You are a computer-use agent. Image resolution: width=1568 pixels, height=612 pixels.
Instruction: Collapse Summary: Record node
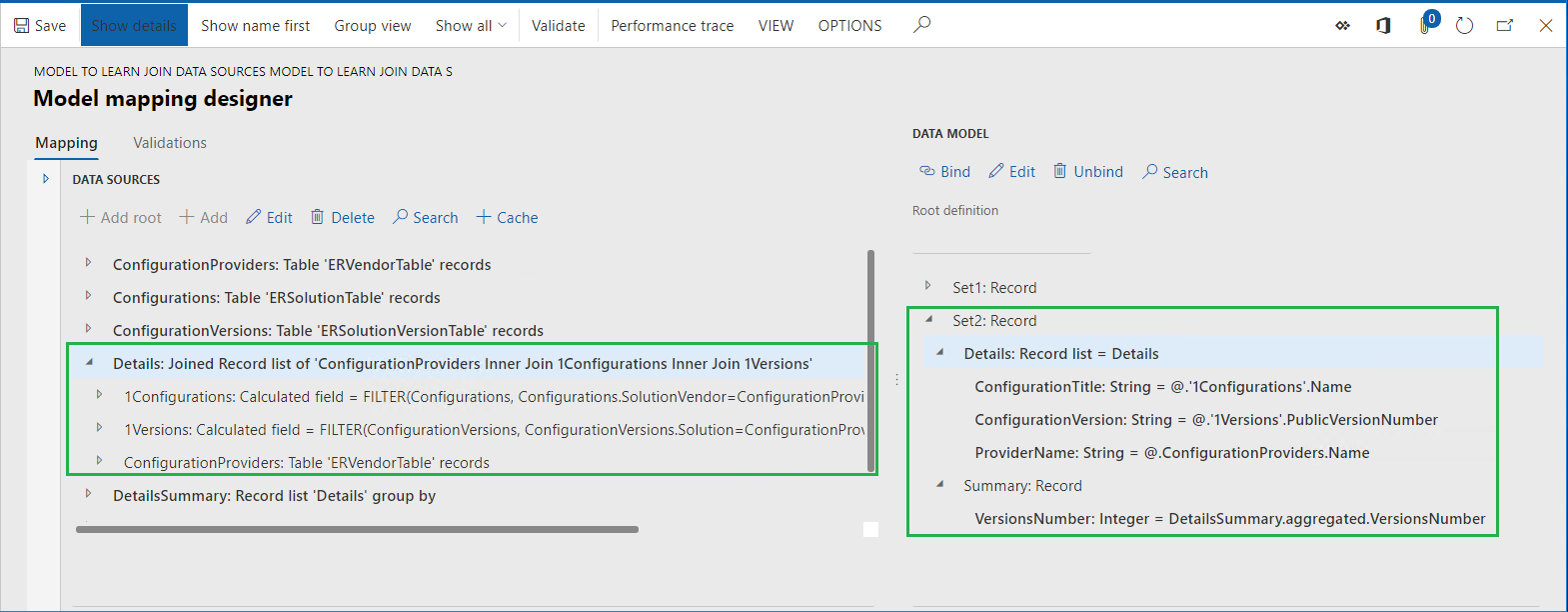[x=939, y=484]
